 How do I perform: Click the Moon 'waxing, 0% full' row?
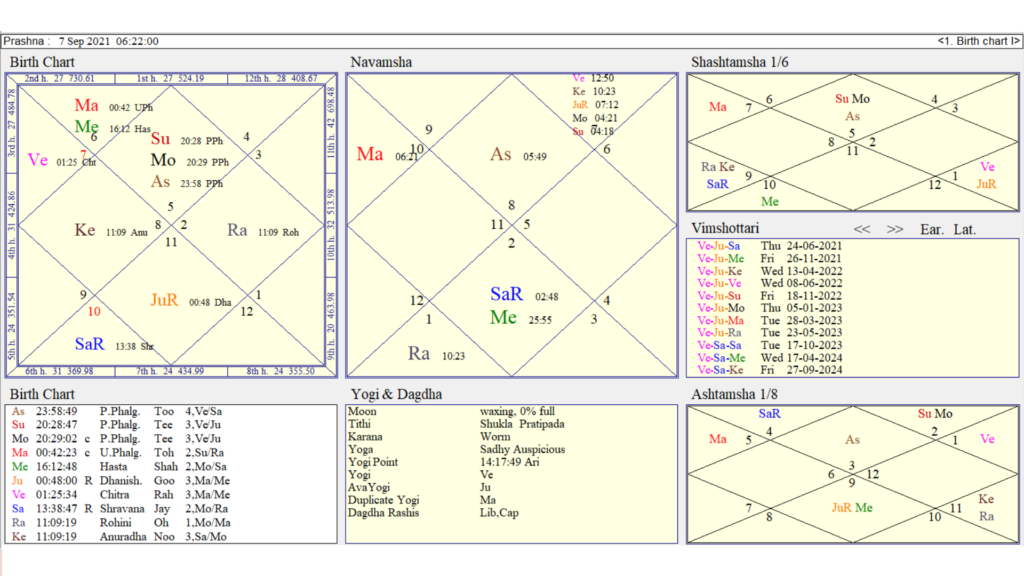pyautogui.click(x=451, y=411)
